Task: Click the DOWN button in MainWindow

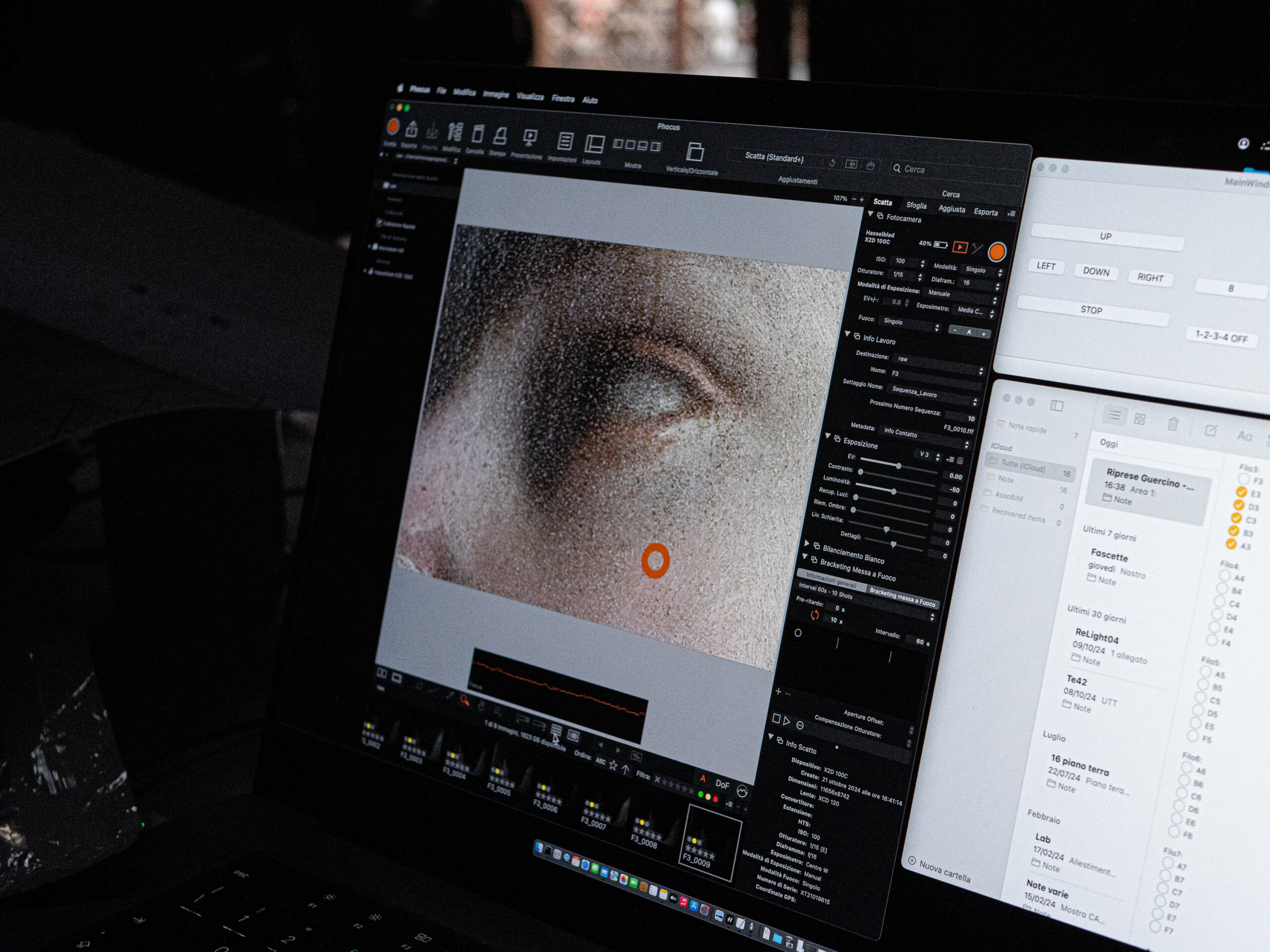Action: click(x=1096, y=272)
